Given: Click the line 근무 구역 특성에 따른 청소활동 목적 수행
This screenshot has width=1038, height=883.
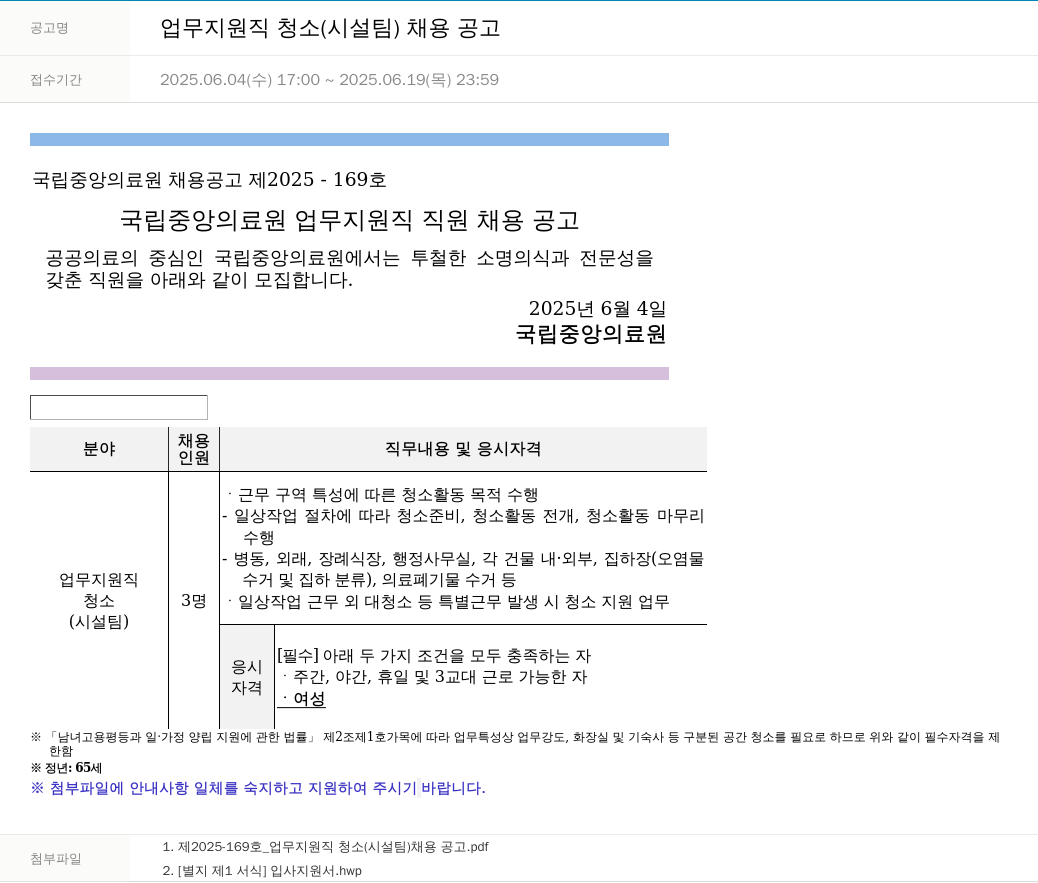Looking at the screenshot, I should [383, 494].
